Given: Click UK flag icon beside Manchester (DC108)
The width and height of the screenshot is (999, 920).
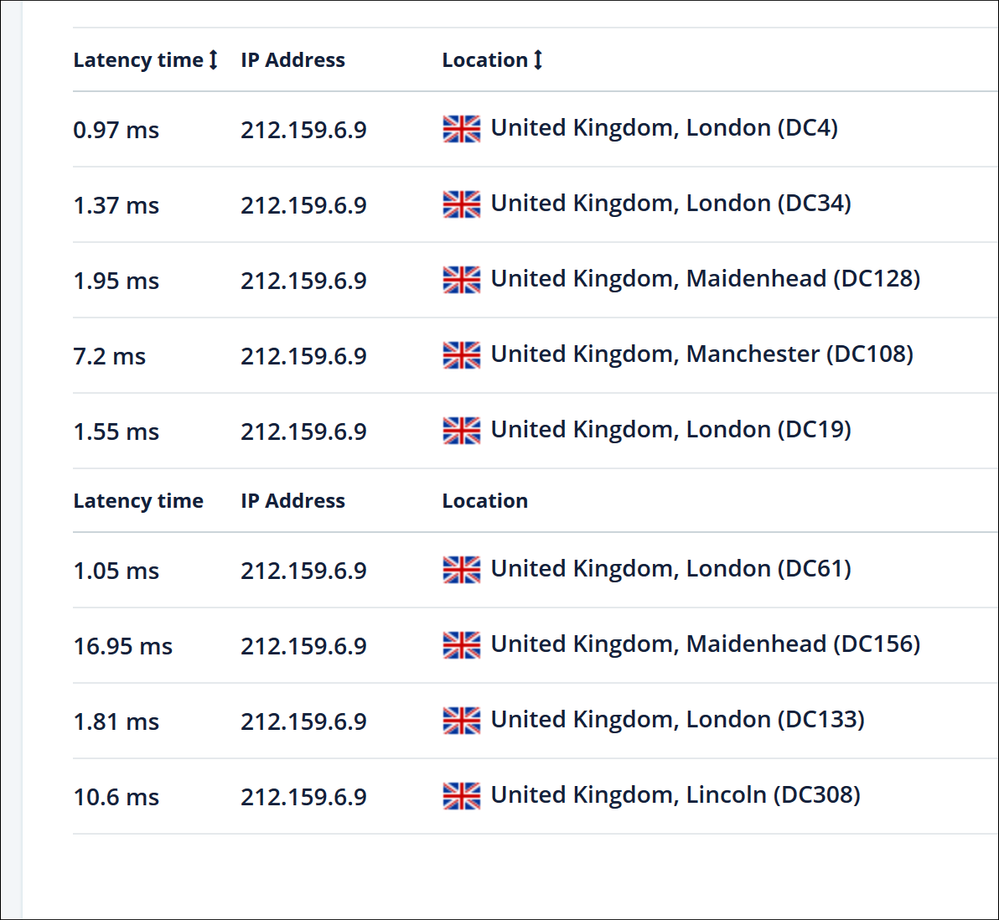Looking at the screenshot, I should (x=461, y=355).
